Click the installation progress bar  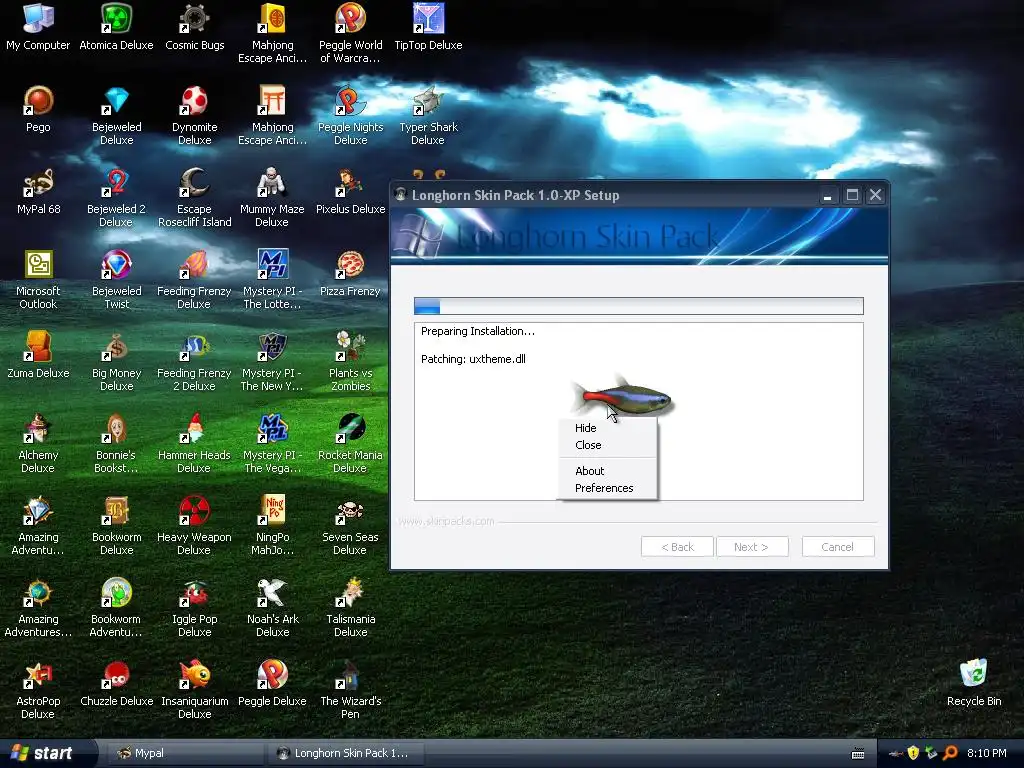[639, 306]
